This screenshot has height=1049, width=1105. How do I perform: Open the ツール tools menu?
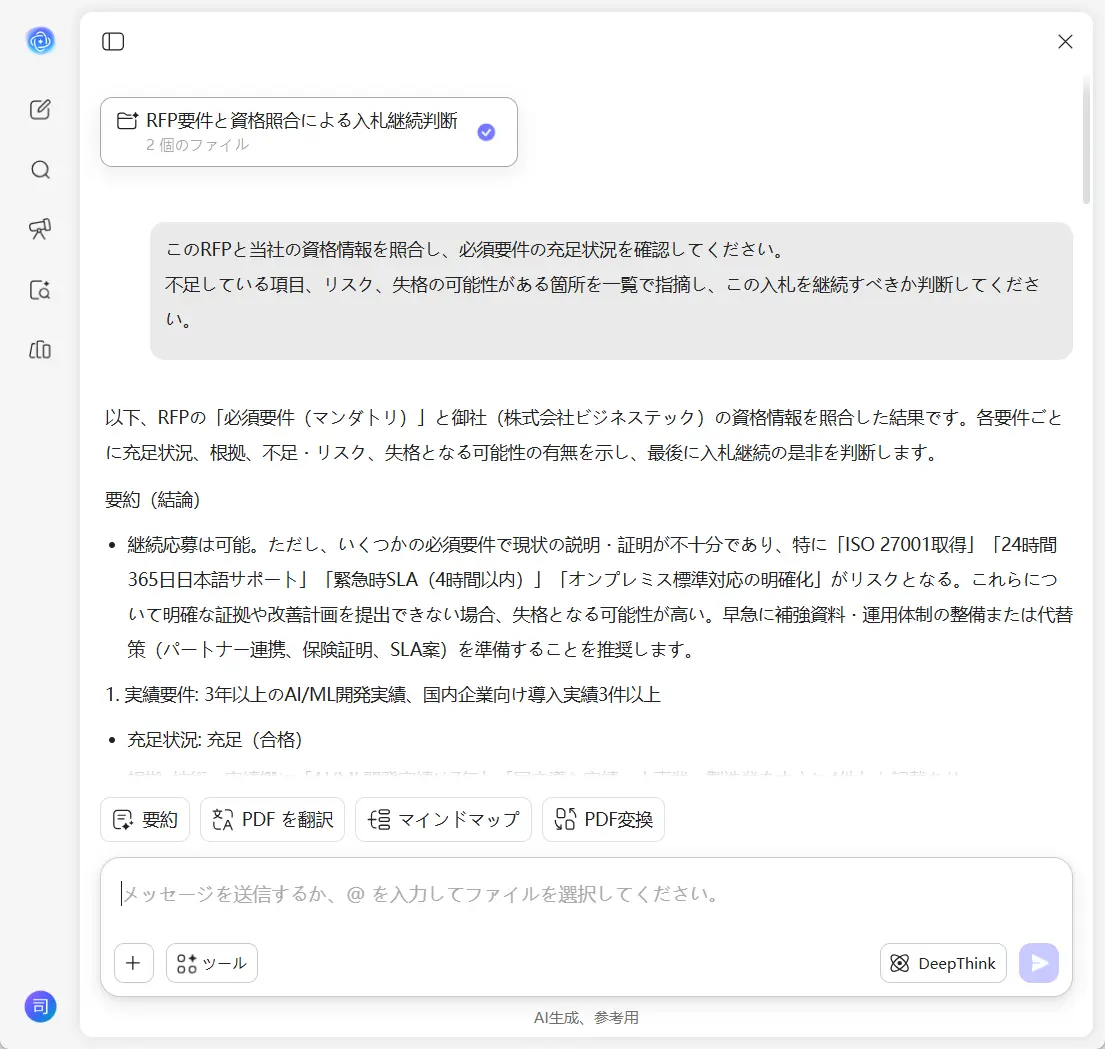212,963
